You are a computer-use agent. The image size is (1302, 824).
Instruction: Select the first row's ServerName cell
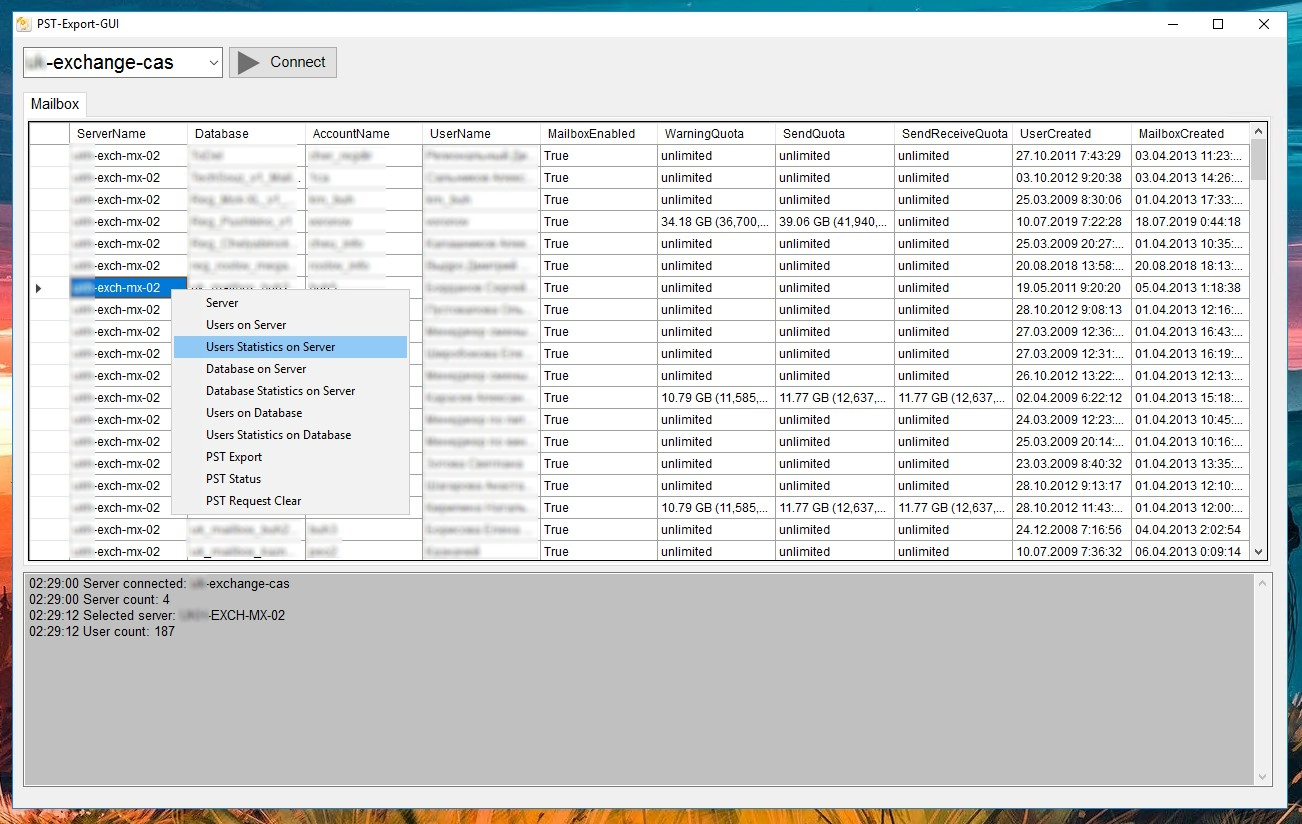pyautogui.click(x=128, y=156)
